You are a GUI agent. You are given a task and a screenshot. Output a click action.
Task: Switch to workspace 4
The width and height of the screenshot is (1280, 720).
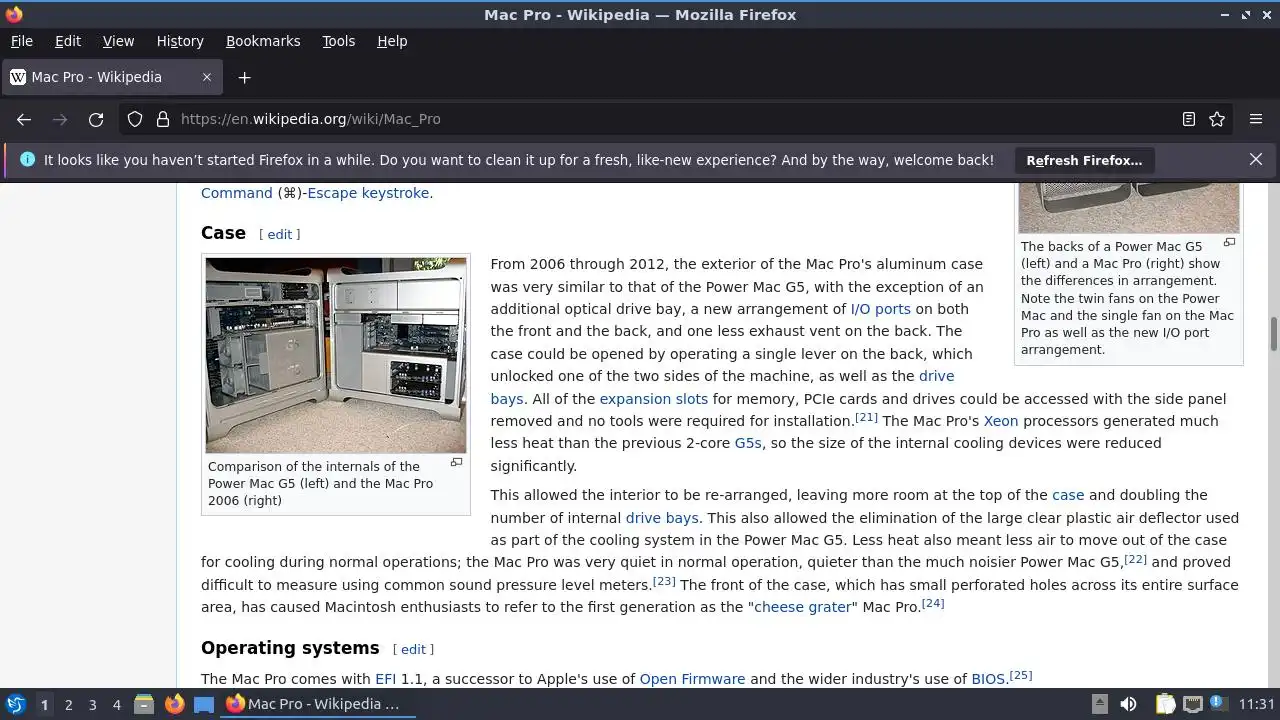pos(116,705)
